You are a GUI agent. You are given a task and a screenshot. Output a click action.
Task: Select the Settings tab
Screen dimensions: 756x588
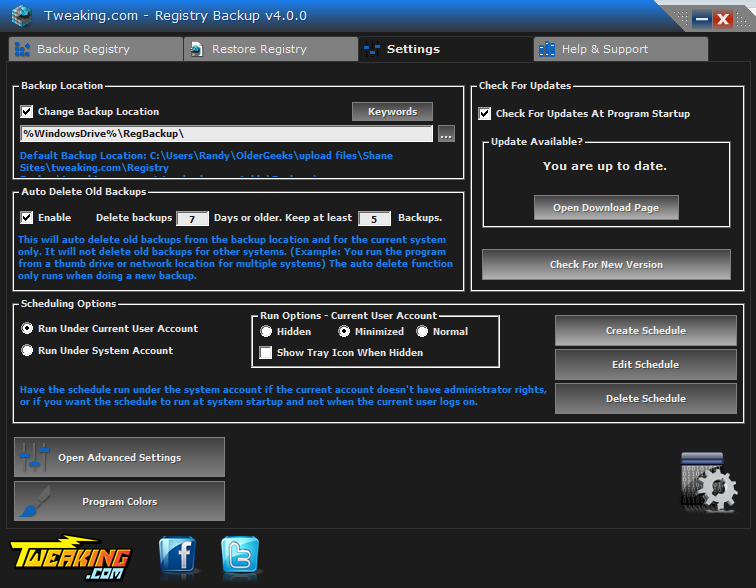pyautogui.click(x=446, y=49)
